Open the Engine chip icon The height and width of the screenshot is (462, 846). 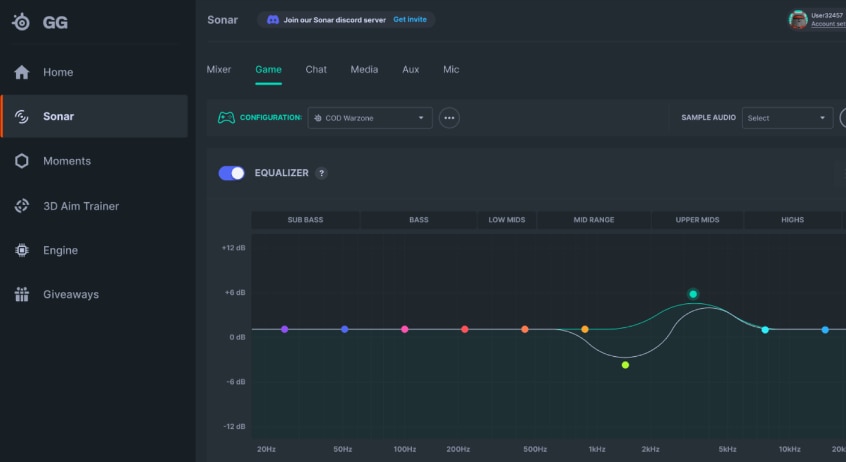[22, 250]
